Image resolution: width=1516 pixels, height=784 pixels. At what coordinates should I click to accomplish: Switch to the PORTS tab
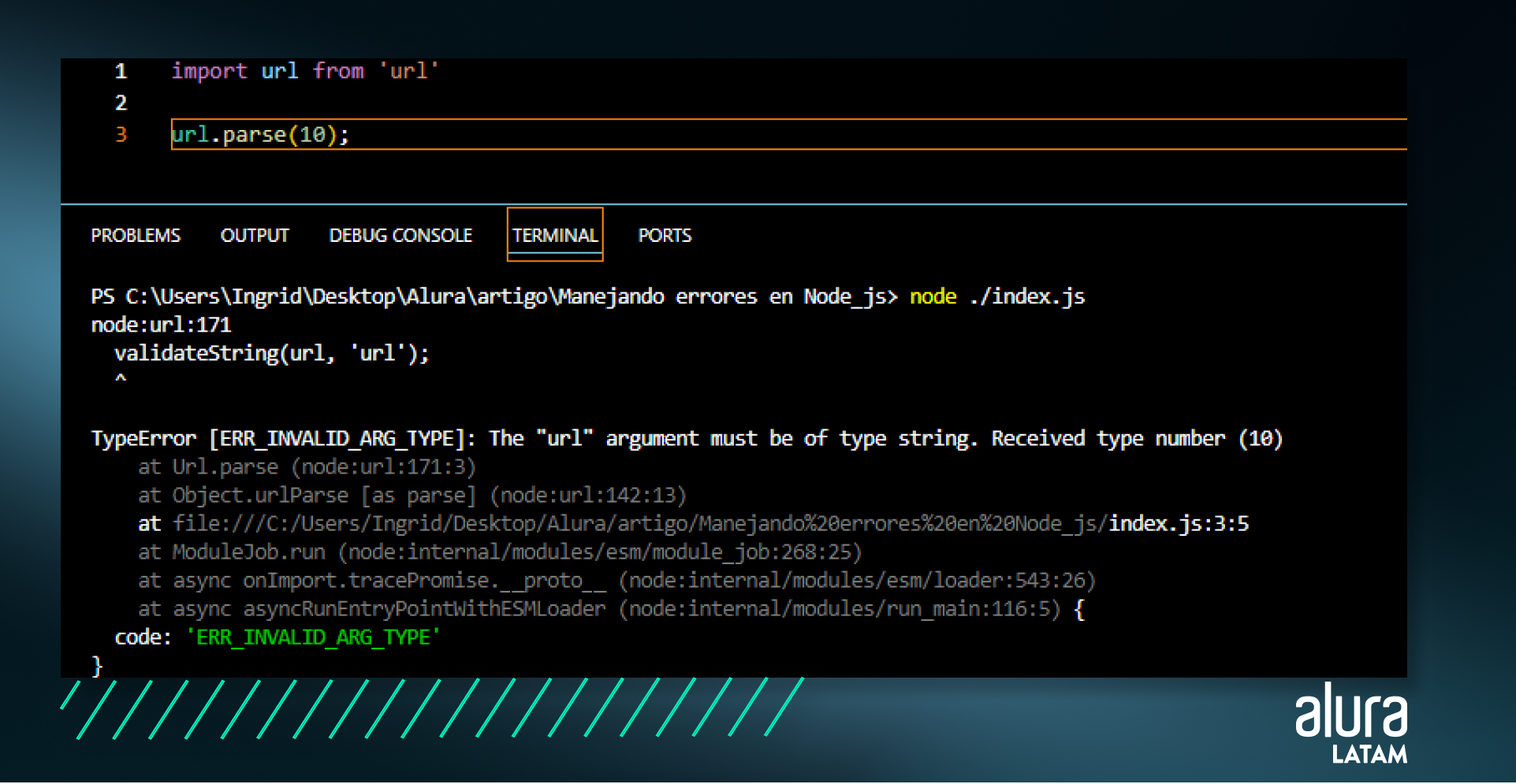coord(665,236)
